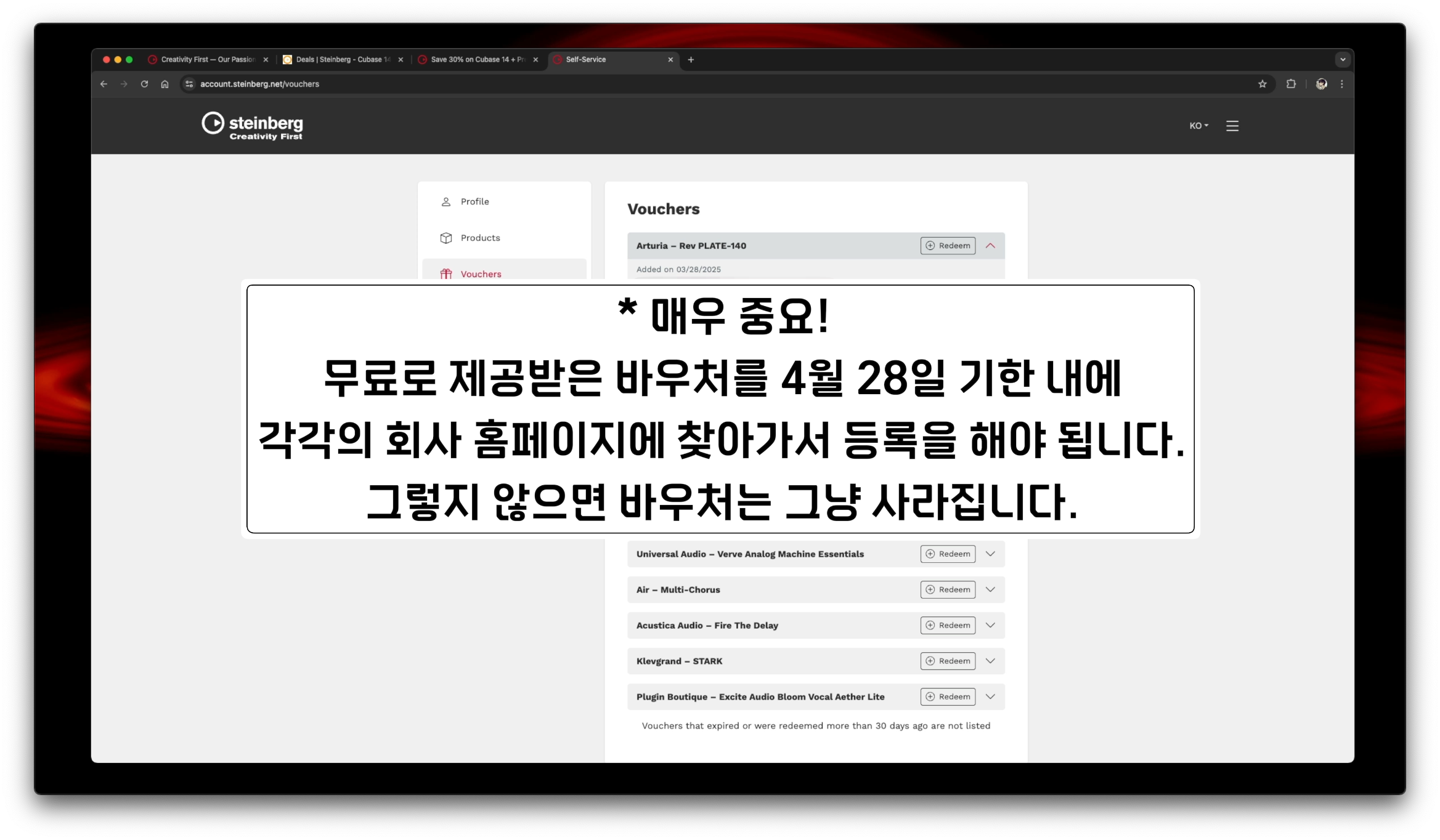Bookmark this page with the star icon
The image size is (1440, 840).
click(x=1263, y=84)
